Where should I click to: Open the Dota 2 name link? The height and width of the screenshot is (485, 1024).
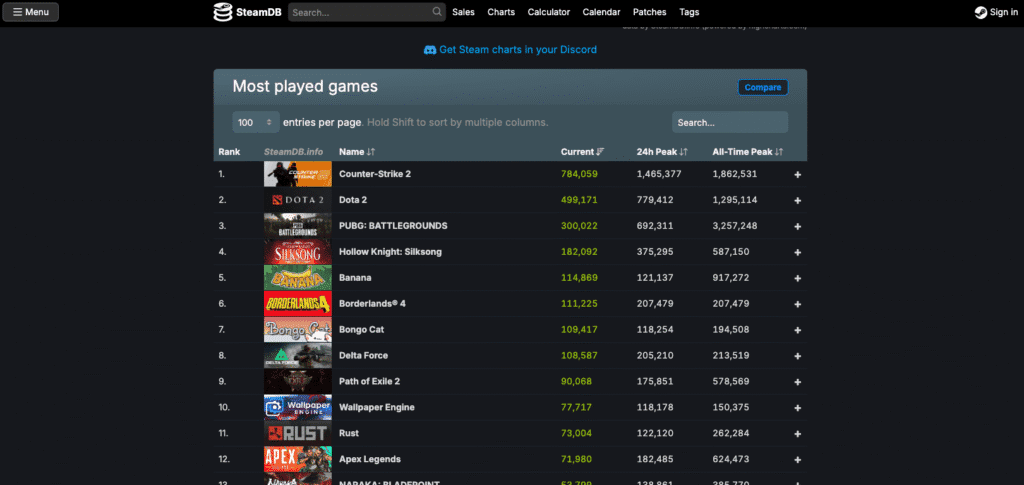[353, 200]
